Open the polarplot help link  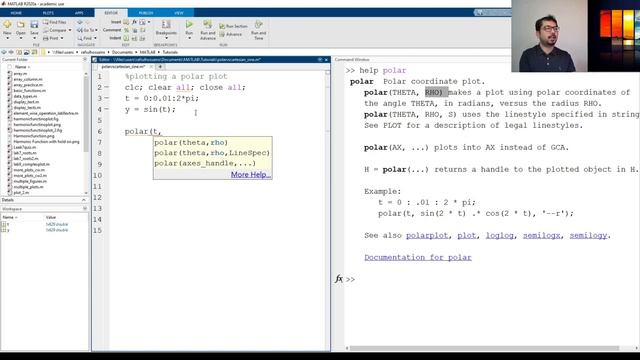(x=427, y=236)
